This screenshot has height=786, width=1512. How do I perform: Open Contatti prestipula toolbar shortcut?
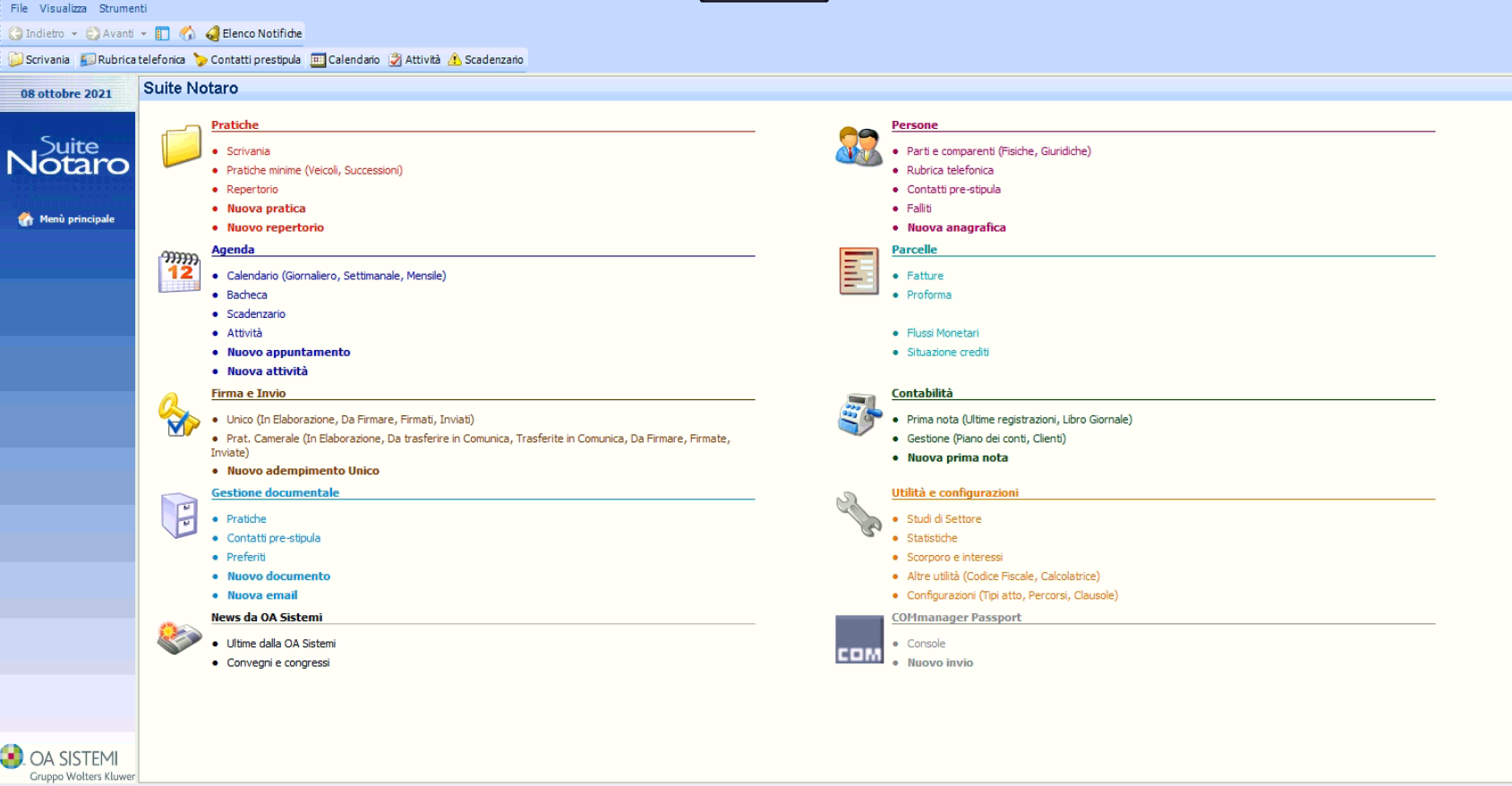[247, 59]
